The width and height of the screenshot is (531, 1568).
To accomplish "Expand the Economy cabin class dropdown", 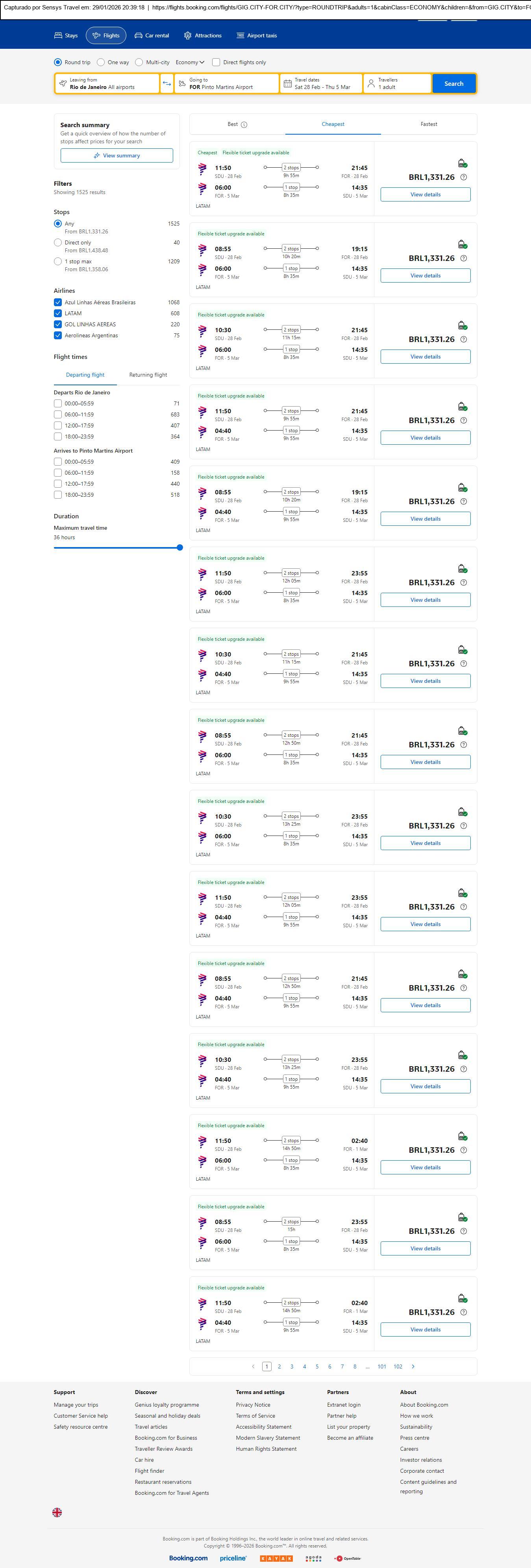I will click(x=190, y=62).
